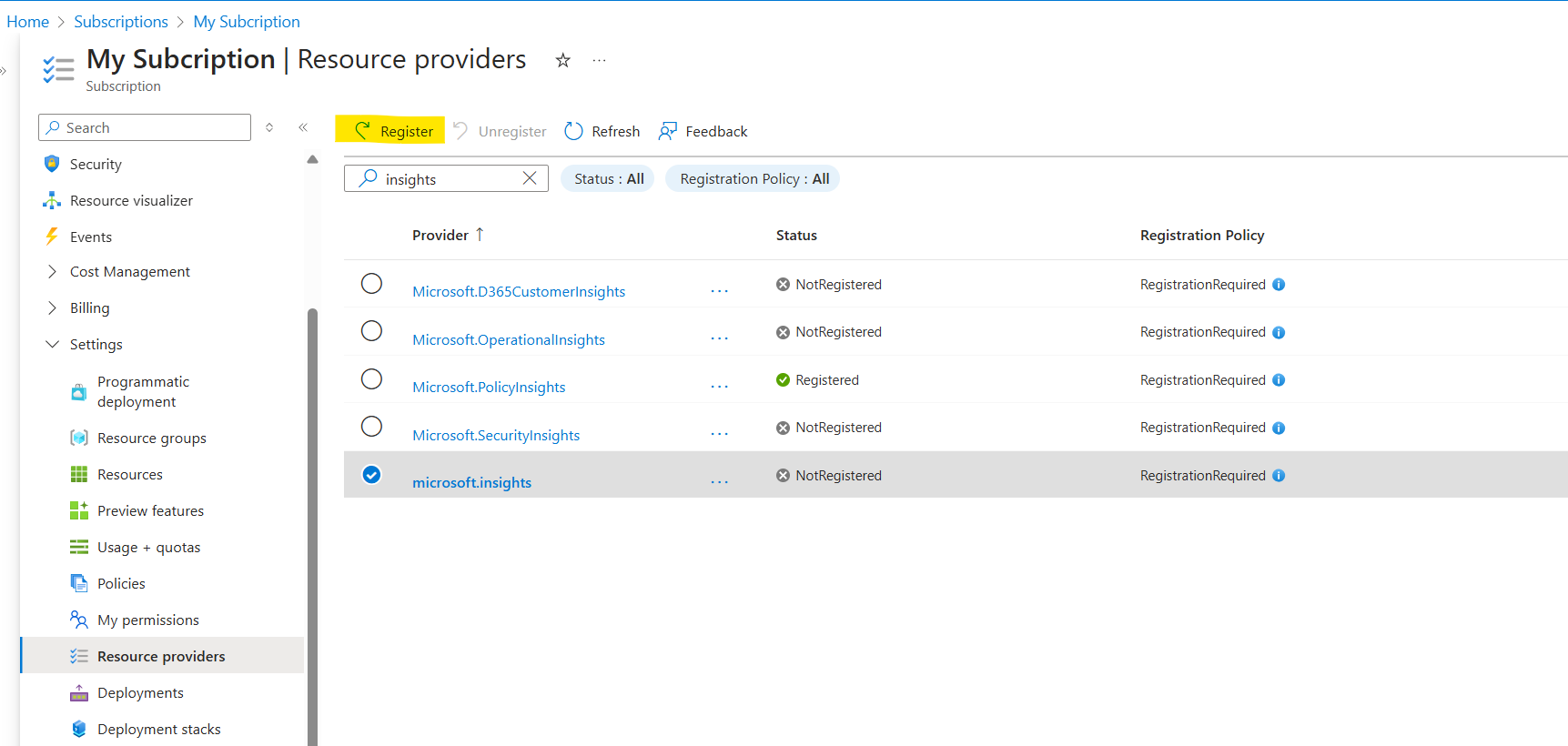Viewport: 1568px width, 746px height.
Task: Open more options ellipsis beside page title
Action: 599,60
